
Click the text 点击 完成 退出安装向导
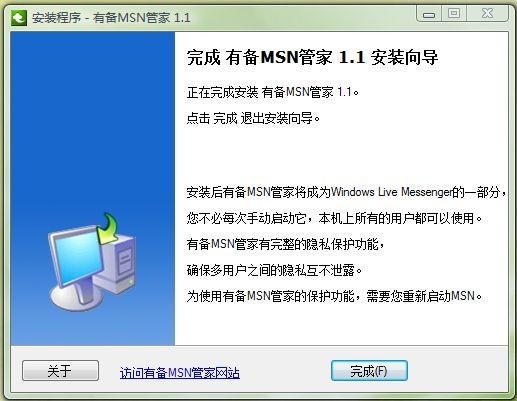253,118
